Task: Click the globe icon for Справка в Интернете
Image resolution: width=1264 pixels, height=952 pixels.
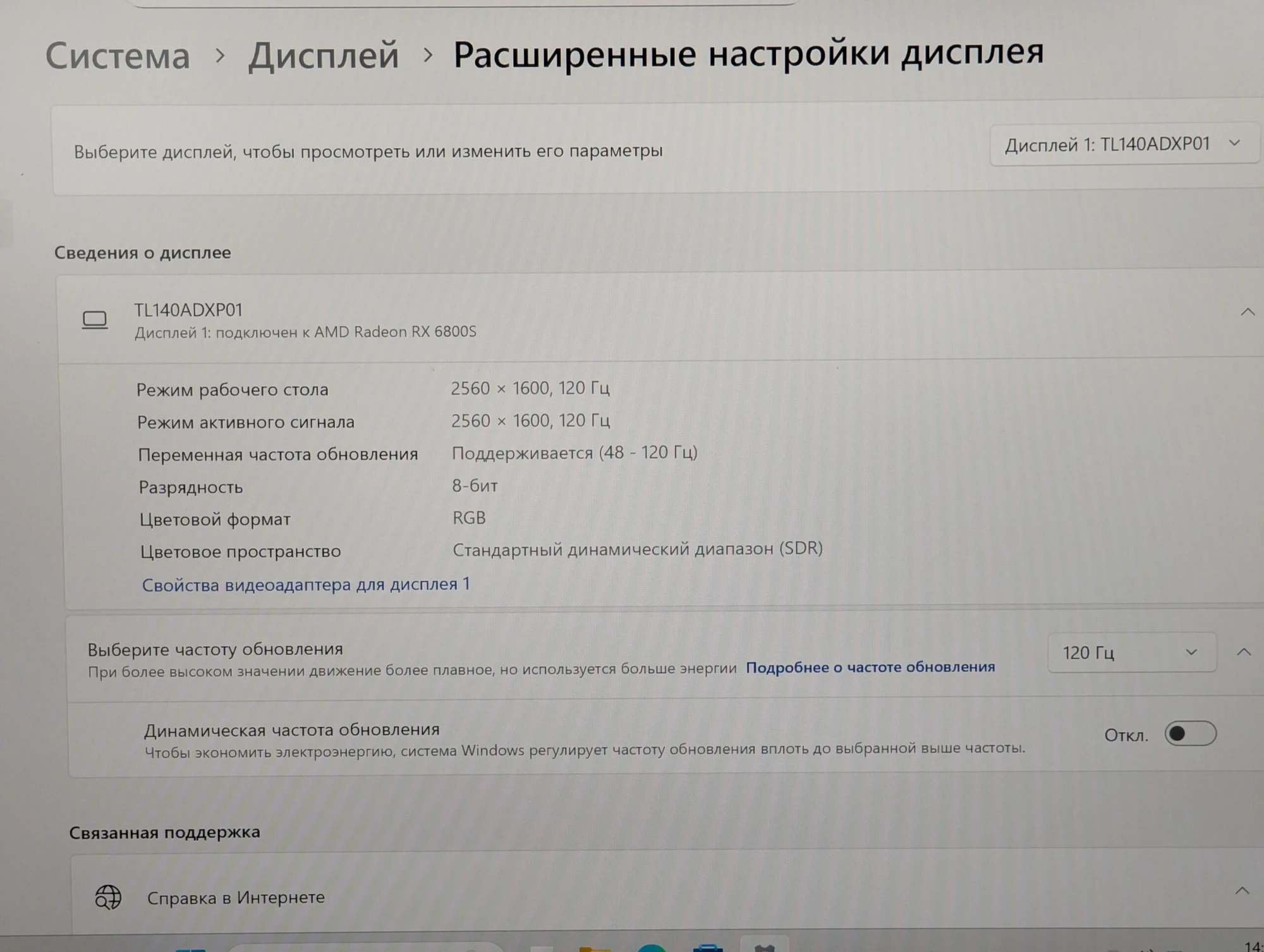Action: click(108, 897)
